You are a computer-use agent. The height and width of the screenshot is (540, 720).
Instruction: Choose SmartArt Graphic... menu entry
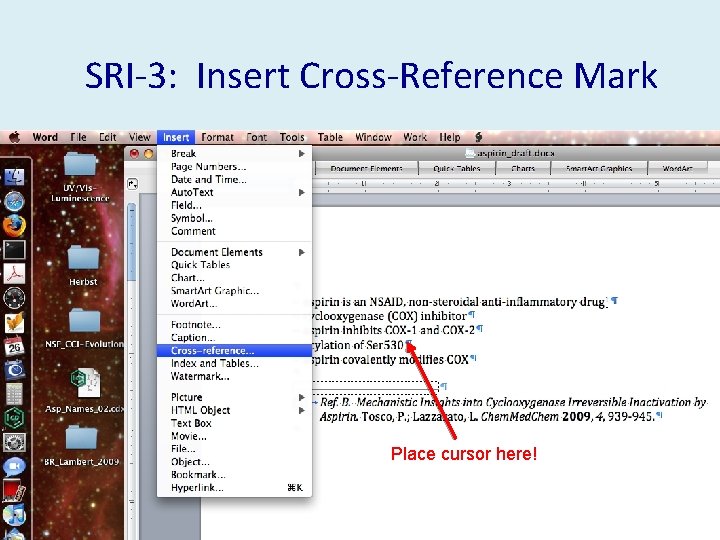point(234,291)
